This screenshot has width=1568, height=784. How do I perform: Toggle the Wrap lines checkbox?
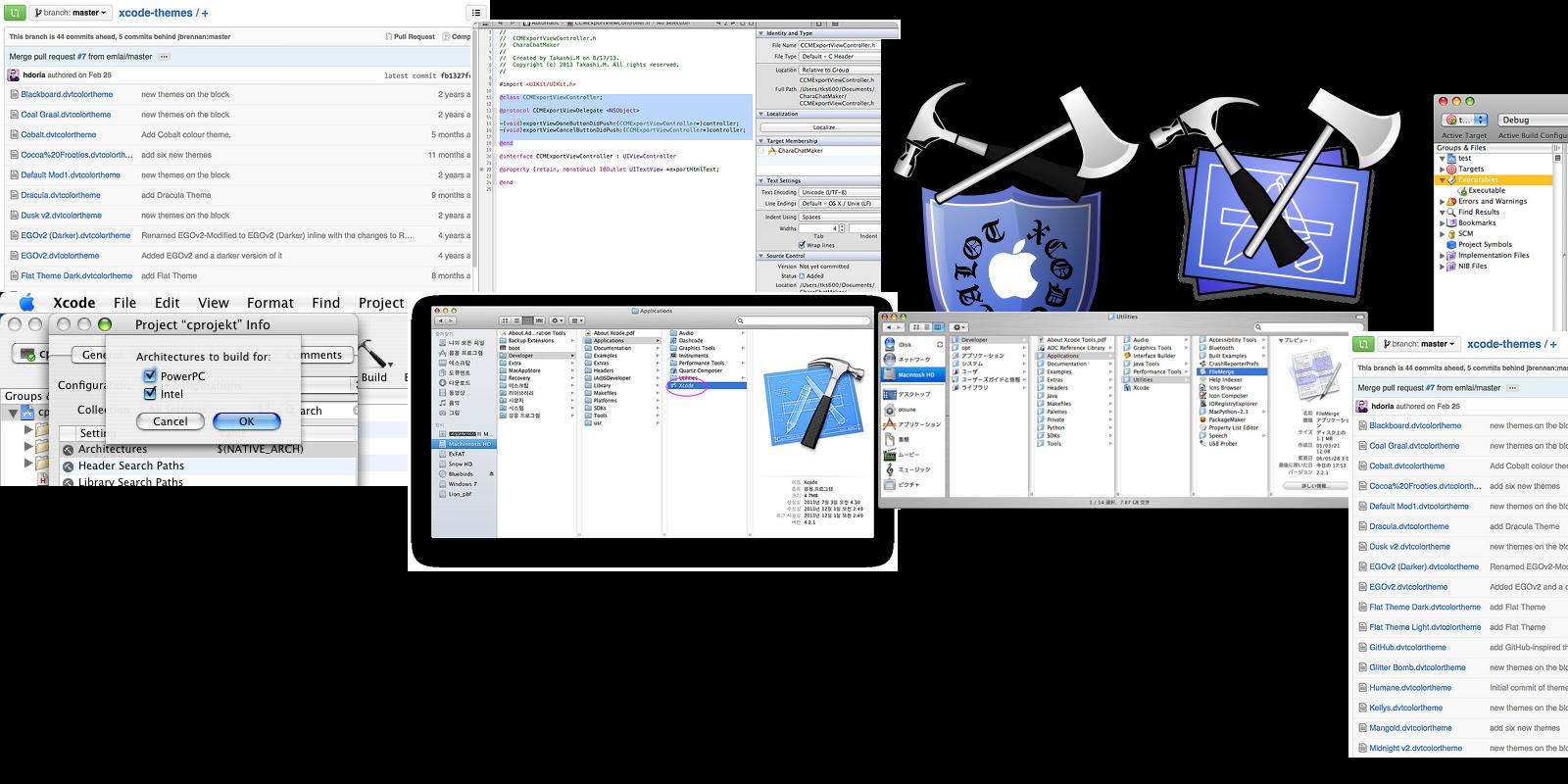click(x=803, y=245)
